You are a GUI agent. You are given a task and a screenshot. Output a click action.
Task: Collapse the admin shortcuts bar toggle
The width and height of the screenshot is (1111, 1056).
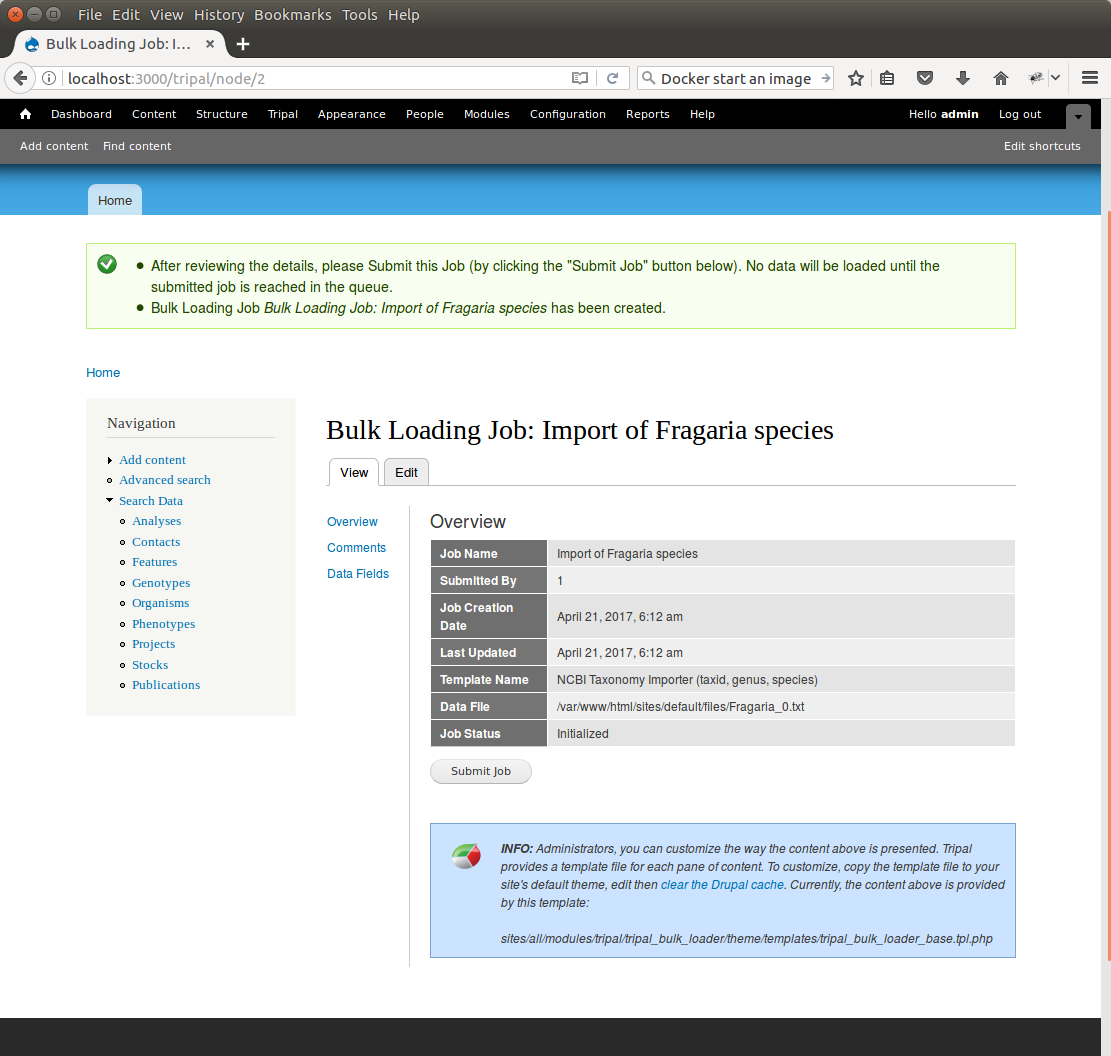[x=1078, y=116]
